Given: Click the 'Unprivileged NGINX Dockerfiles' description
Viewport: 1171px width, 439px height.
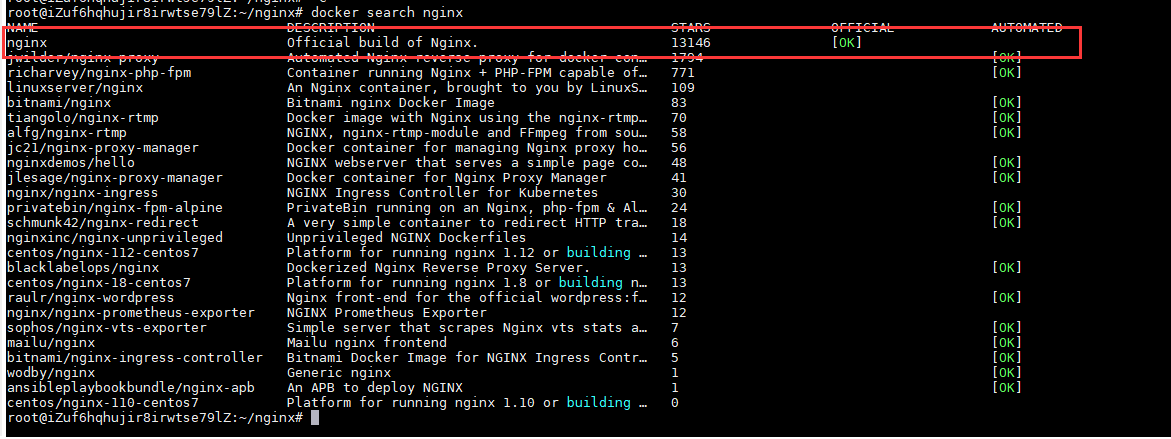Looking at the screenshot, I should pyautogui.click(x=407, y=237).
